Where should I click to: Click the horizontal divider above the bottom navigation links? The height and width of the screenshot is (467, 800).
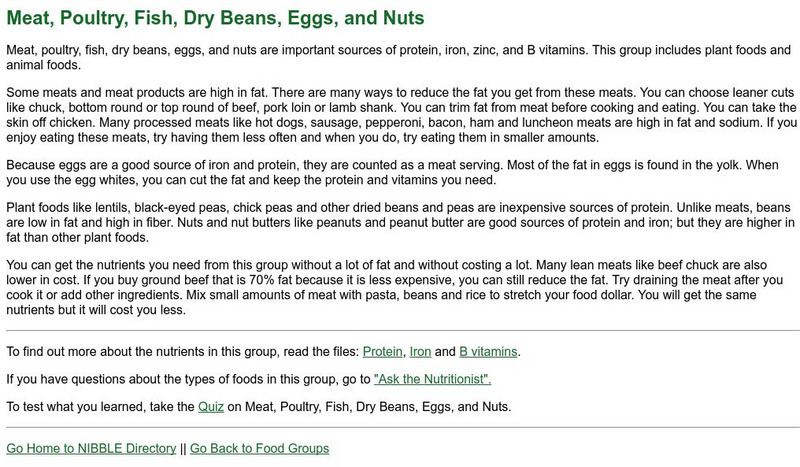[400, 428]
